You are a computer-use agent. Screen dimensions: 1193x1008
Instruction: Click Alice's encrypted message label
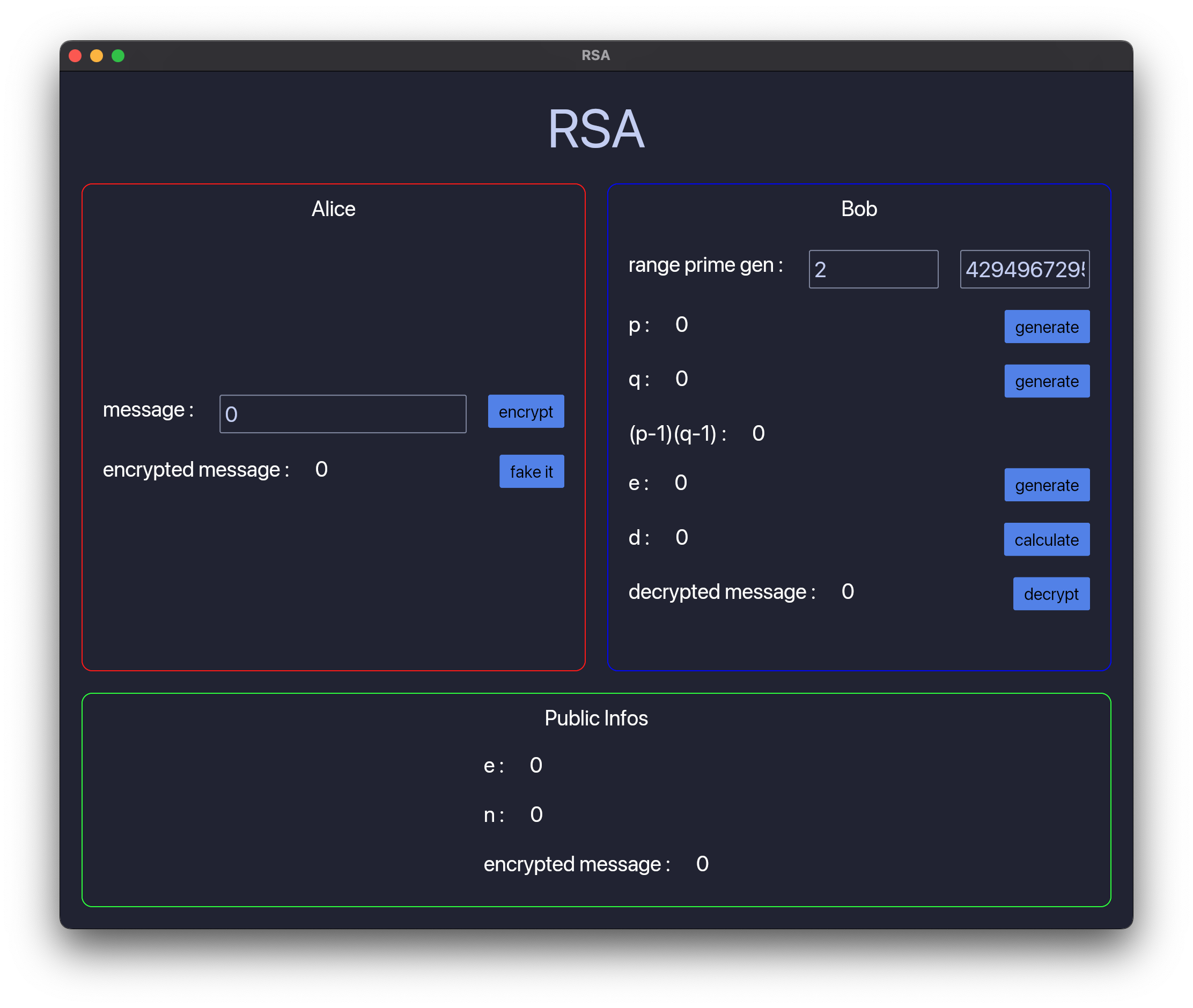(x=196, y=470)
